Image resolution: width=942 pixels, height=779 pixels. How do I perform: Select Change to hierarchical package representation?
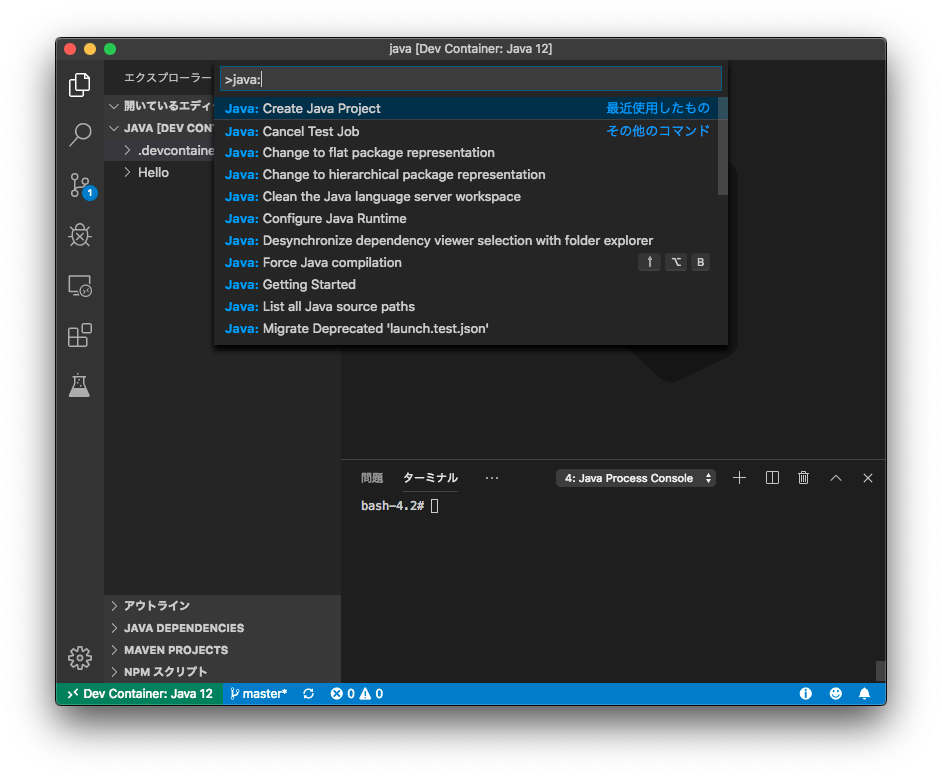click(x=466, y=175)
